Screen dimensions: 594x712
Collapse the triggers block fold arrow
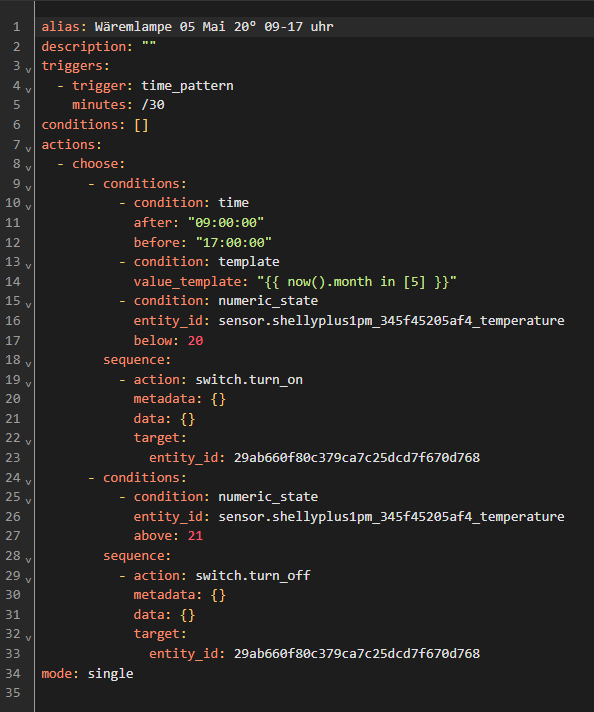coord(28,70)
